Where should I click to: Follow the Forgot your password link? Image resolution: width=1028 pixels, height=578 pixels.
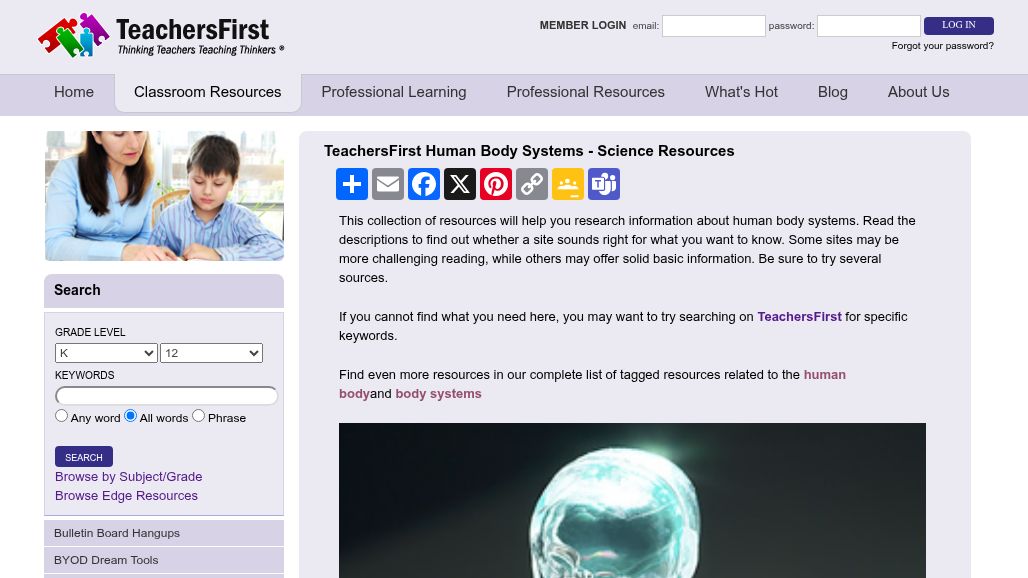pos(942,46)
